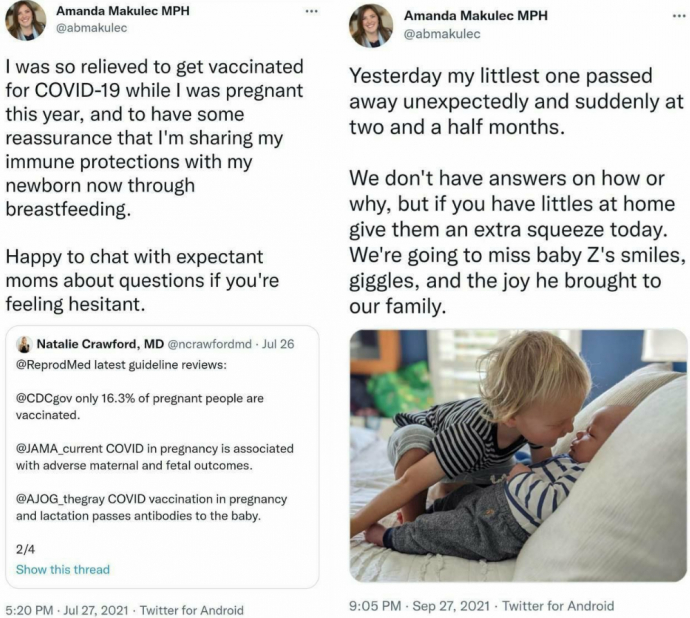Open more options on the Jul 27 tweet
This screenshot has width=690, height=618.
(311, 11)
